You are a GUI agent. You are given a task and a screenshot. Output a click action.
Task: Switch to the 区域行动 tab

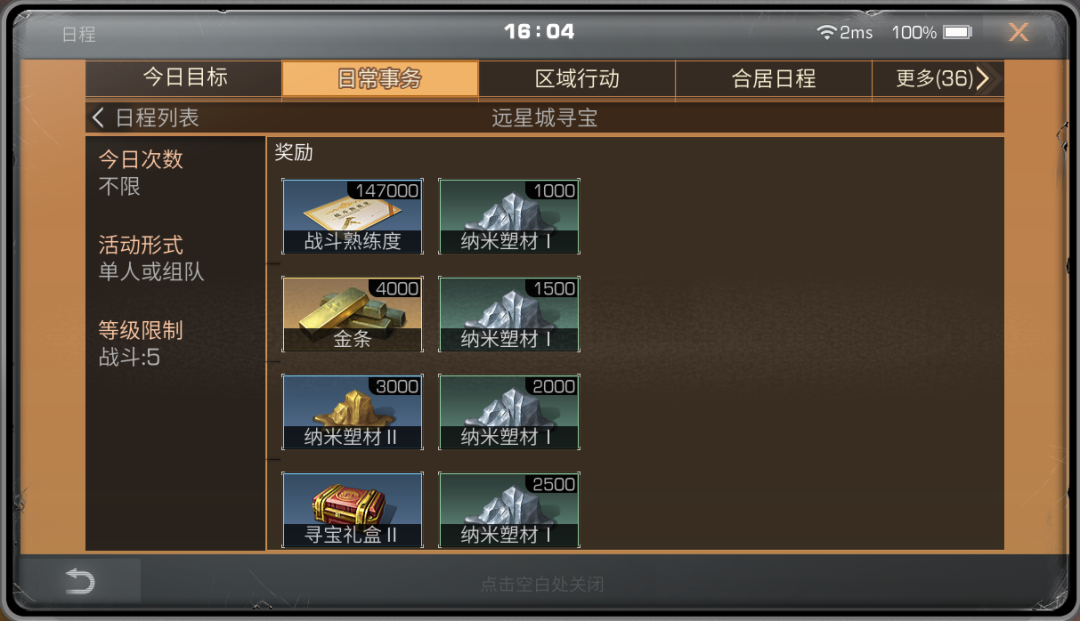click(x=577, y=79)
